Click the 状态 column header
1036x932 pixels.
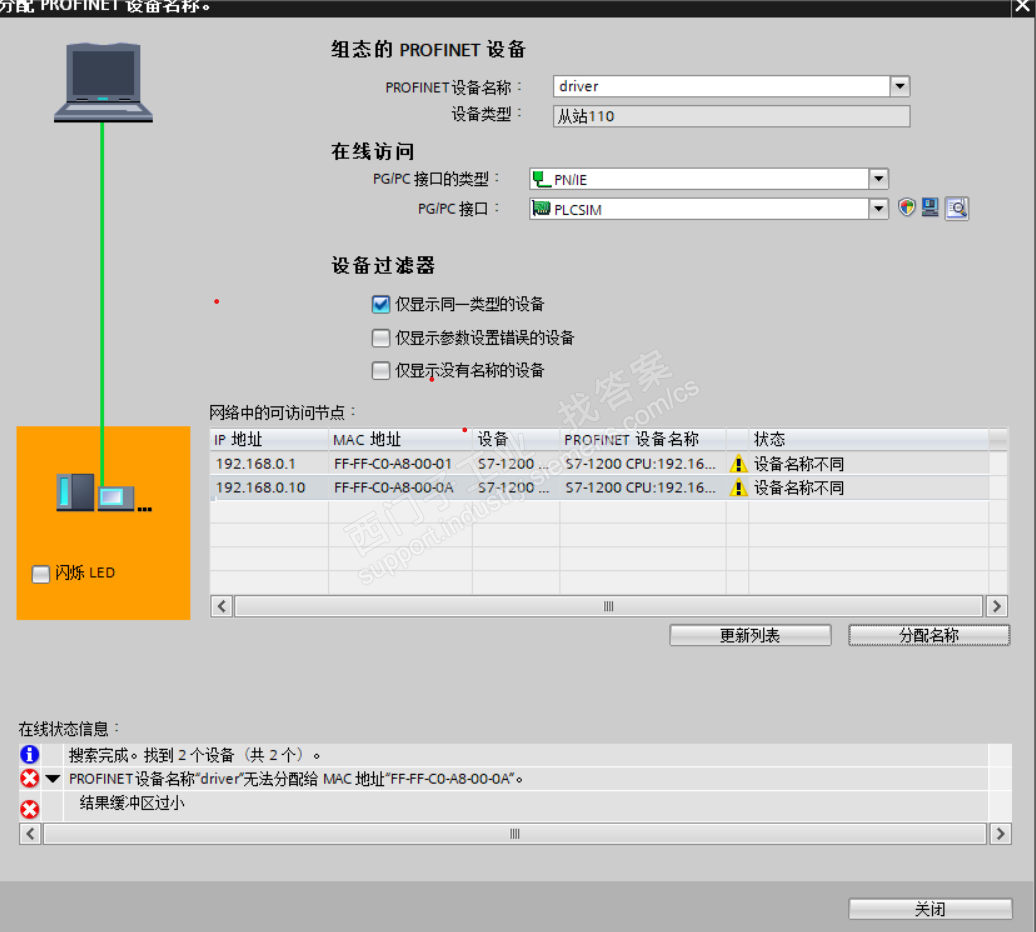tap(869, 439)
